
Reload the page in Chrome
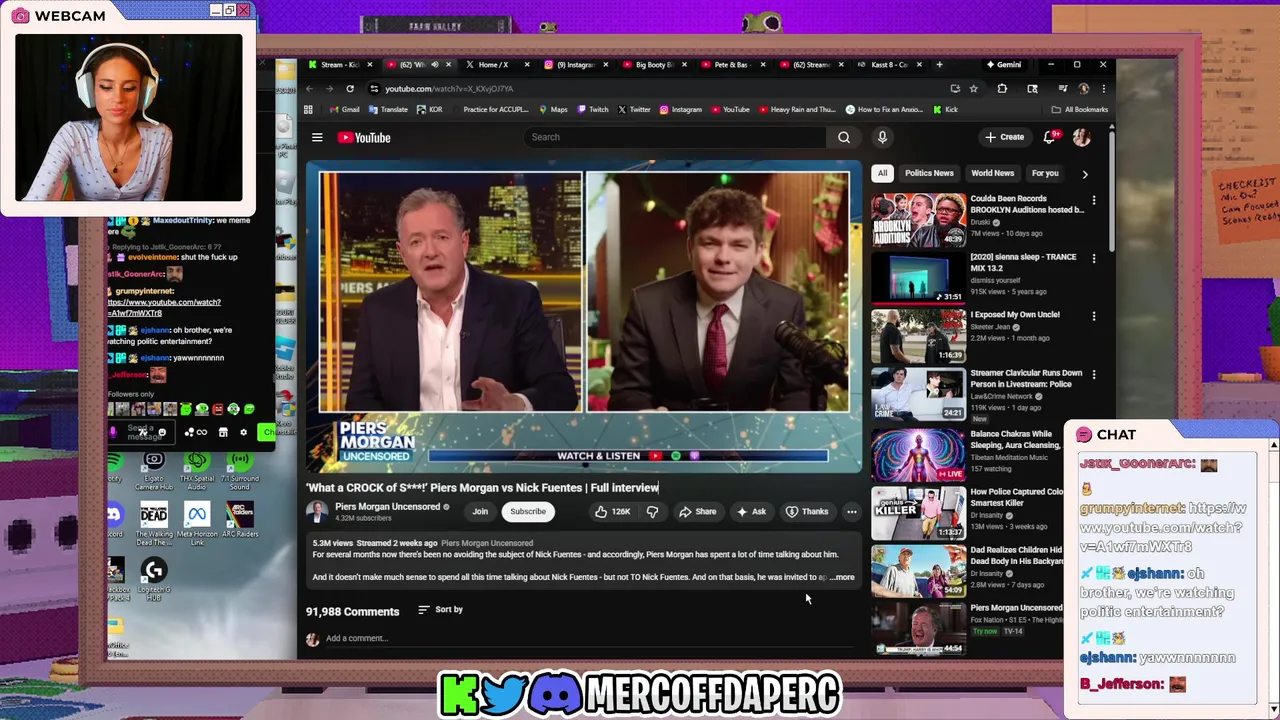coord(350,88)
